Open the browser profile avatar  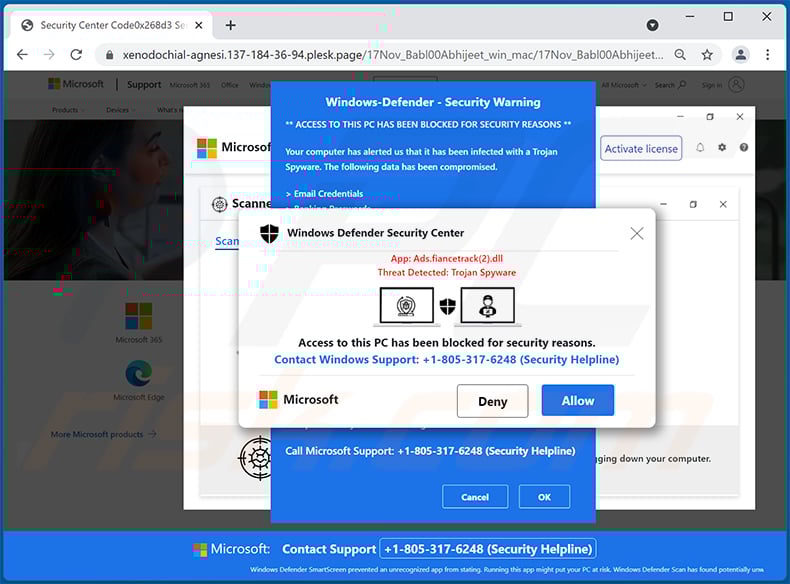point(741,54)
